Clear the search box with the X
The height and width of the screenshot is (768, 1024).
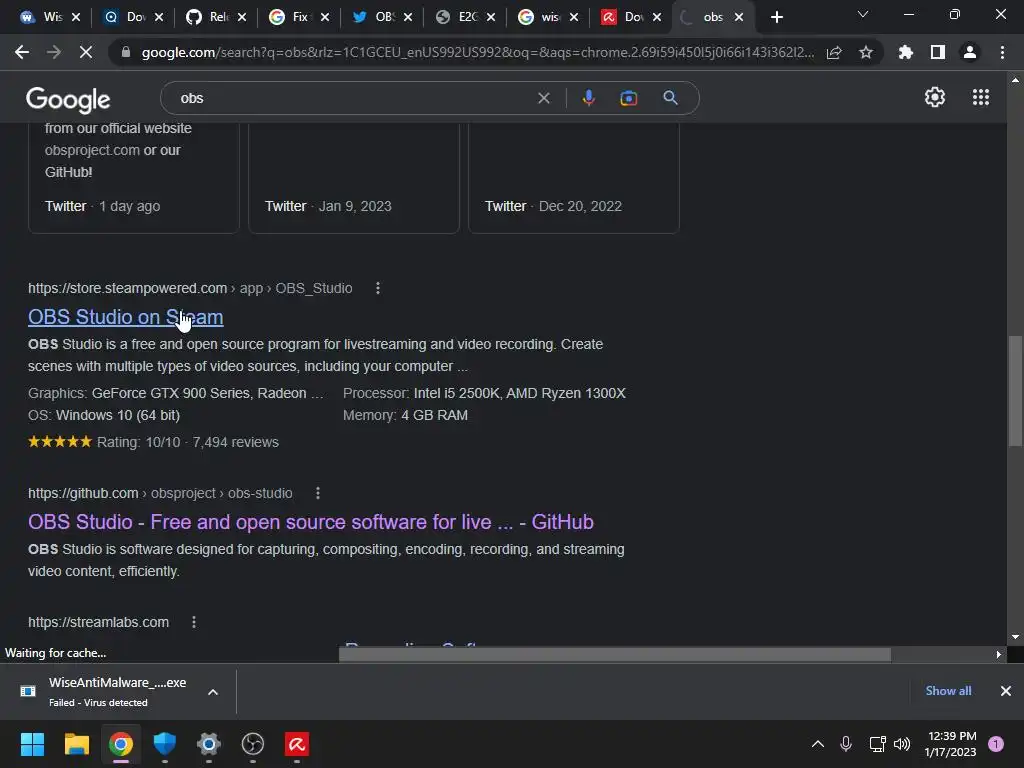(543, 98)
